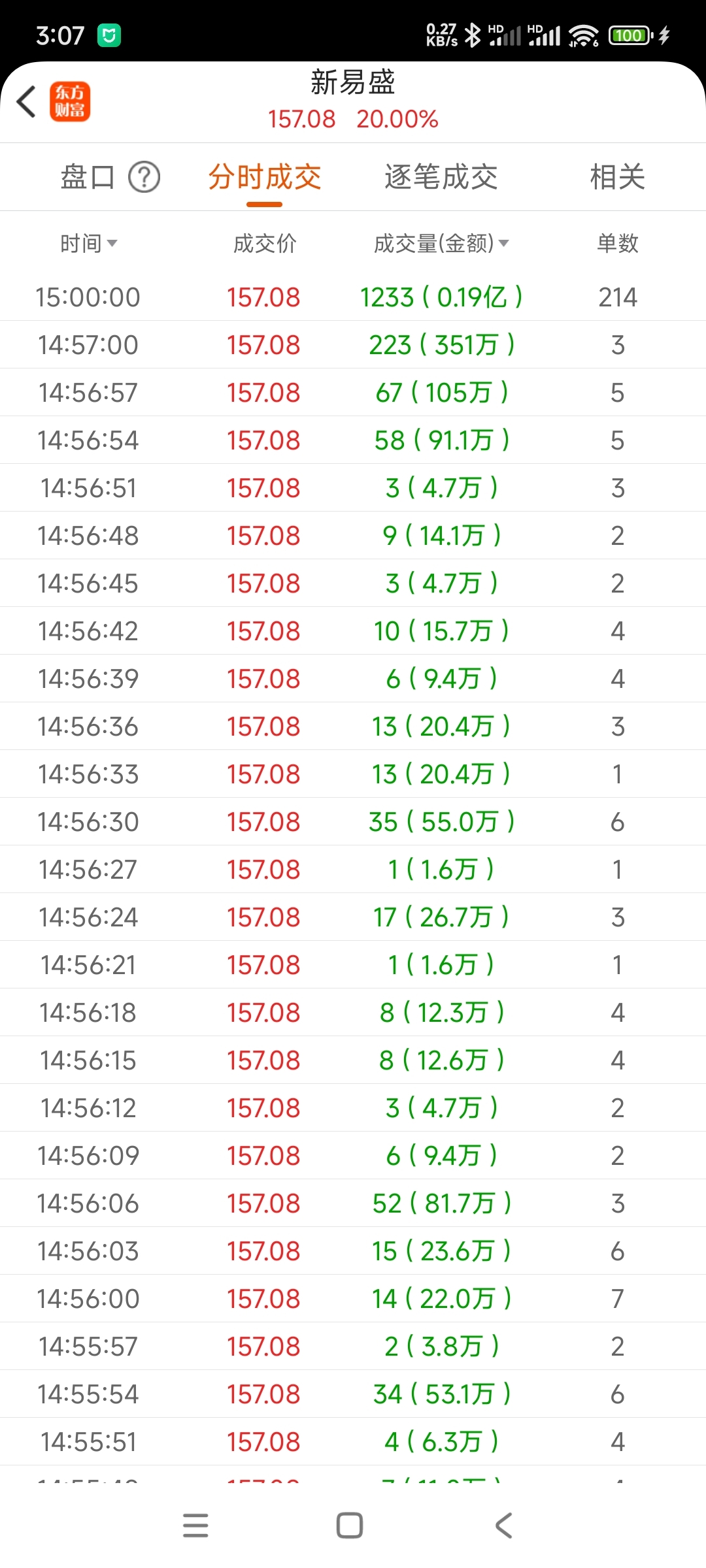The height and width of the screenshot is (1568, 706).
Task: Tap the green security shield status icon
Action: pyautogui.click(x=109, y=35)
